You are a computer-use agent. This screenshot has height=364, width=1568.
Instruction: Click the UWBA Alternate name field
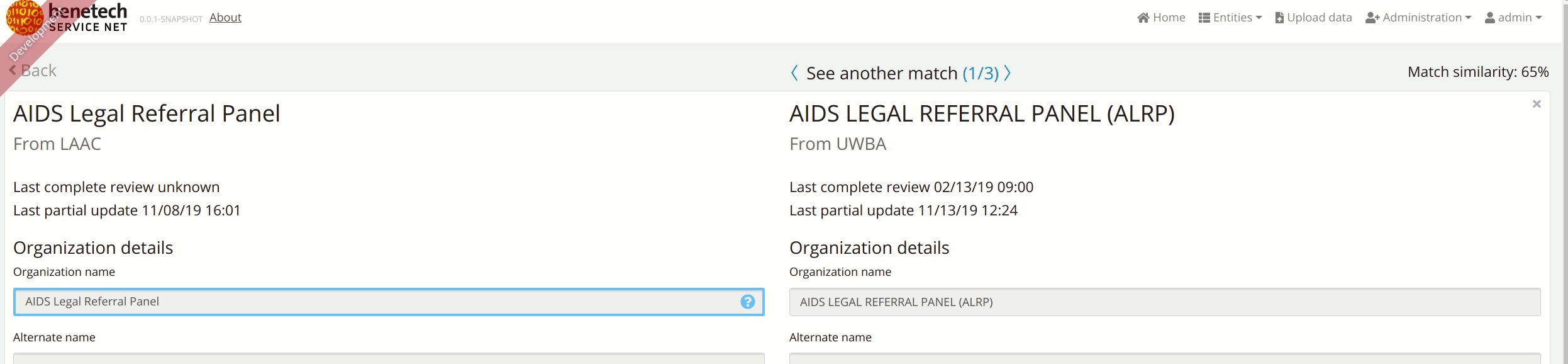[x=1165, y=358]
